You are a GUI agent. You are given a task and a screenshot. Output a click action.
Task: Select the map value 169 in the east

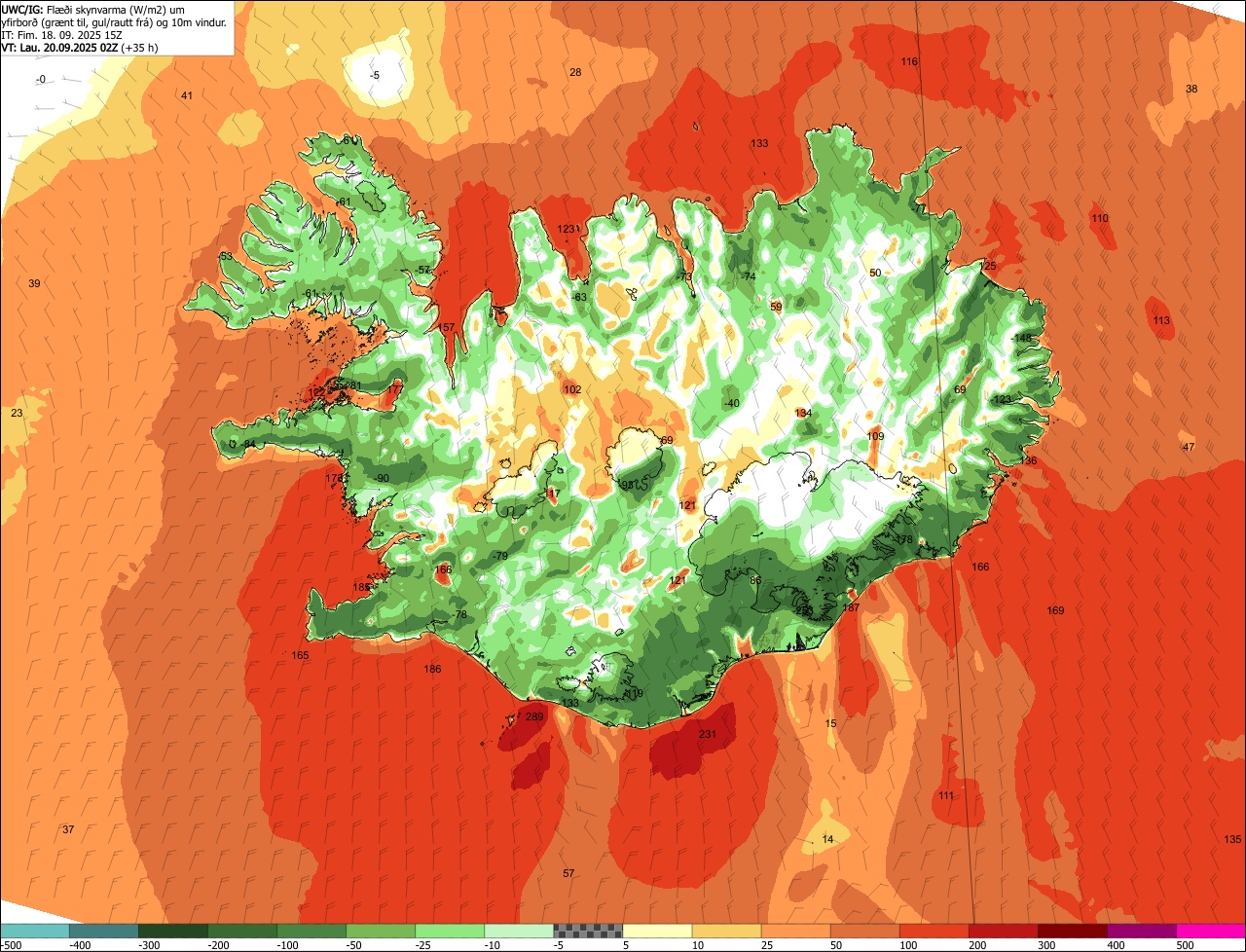click(1055, 610)
